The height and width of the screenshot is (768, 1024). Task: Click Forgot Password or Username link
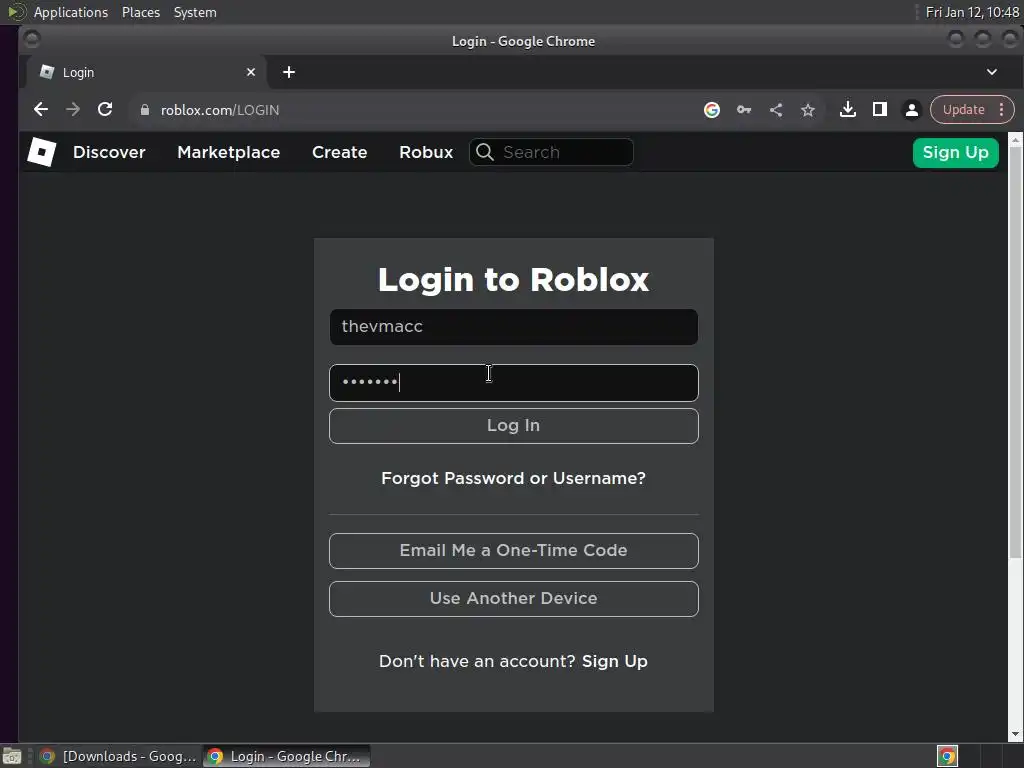pyautogui.click(x=513, y=478)
